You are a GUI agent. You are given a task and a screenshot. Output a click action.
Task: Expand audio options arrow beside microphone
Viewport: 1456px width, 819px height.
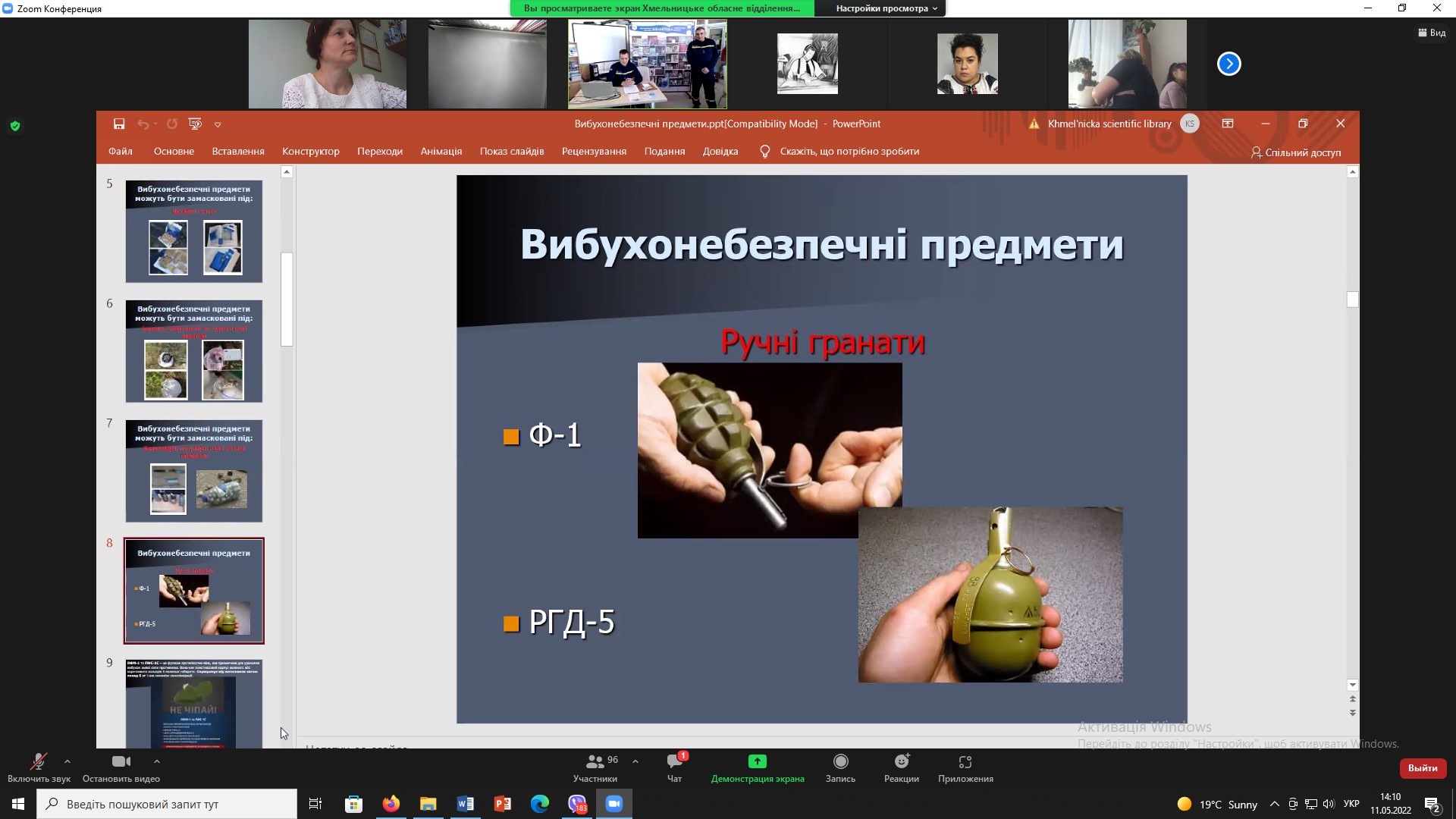tap(67, 761)
